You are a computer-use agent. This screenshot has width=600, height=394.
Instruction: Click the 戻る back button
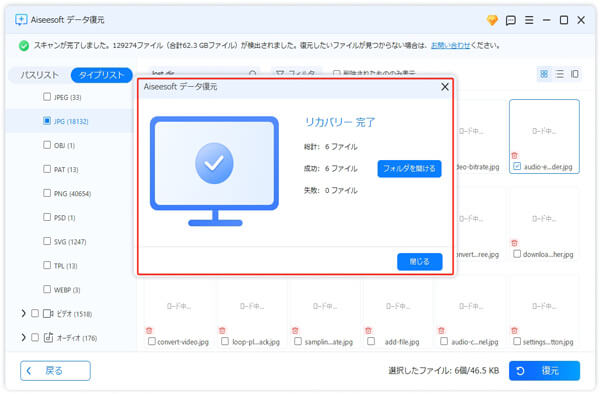[x=55, y=371]
